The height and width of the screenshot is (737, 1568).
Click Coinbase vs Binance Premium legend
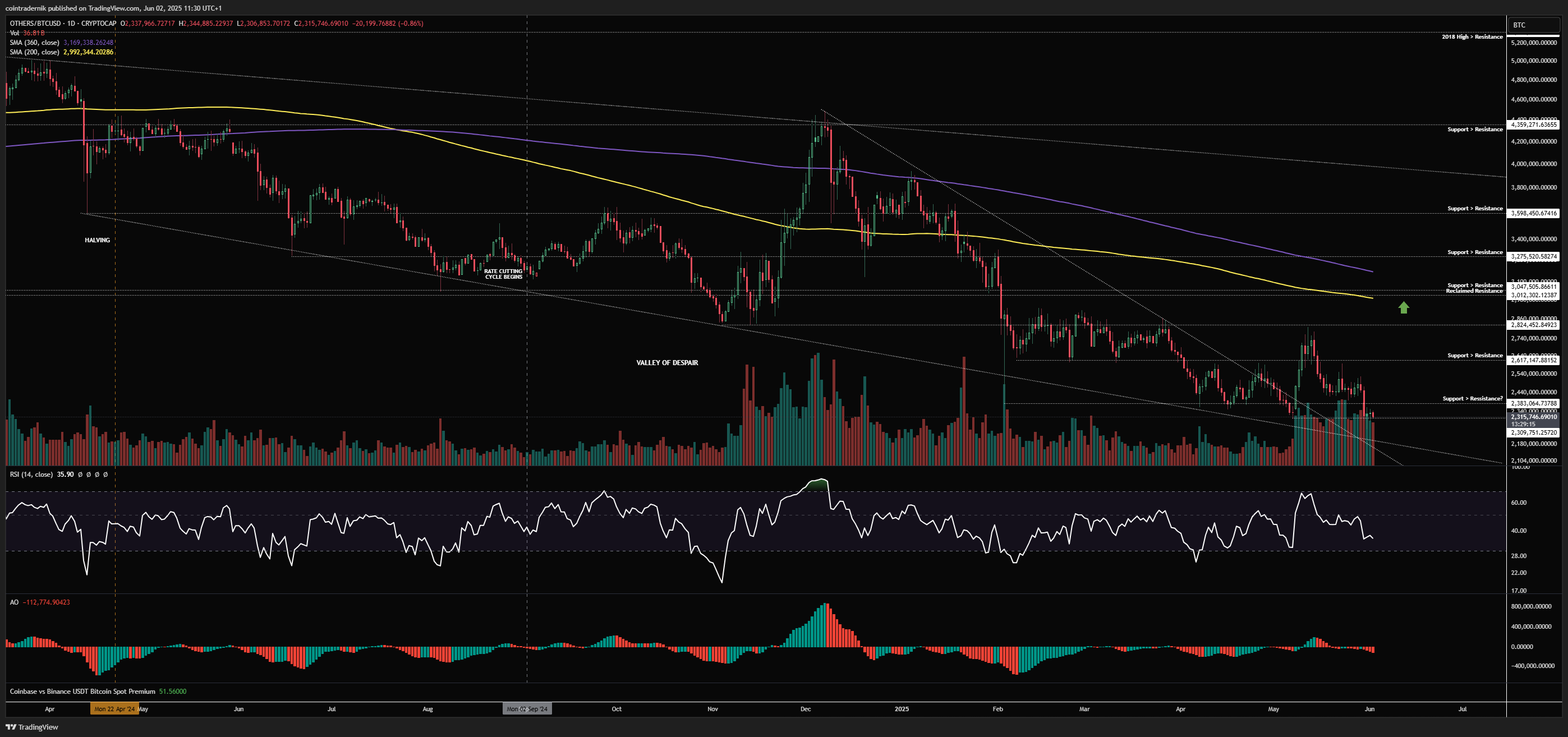tap(82, 692)
